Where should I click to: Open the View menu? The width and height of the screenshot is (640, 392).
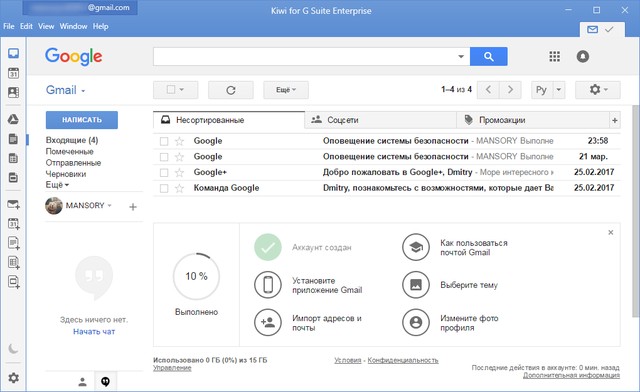coord(46,26)
